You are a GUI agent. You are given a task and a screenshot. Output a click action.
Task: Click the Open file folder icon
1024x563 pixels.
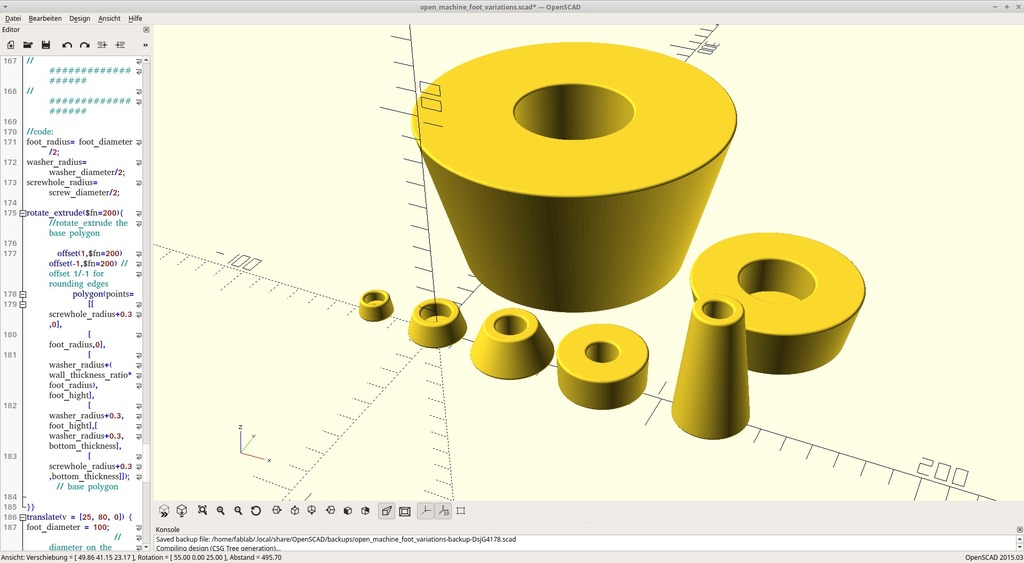click(x=28, y=45)
